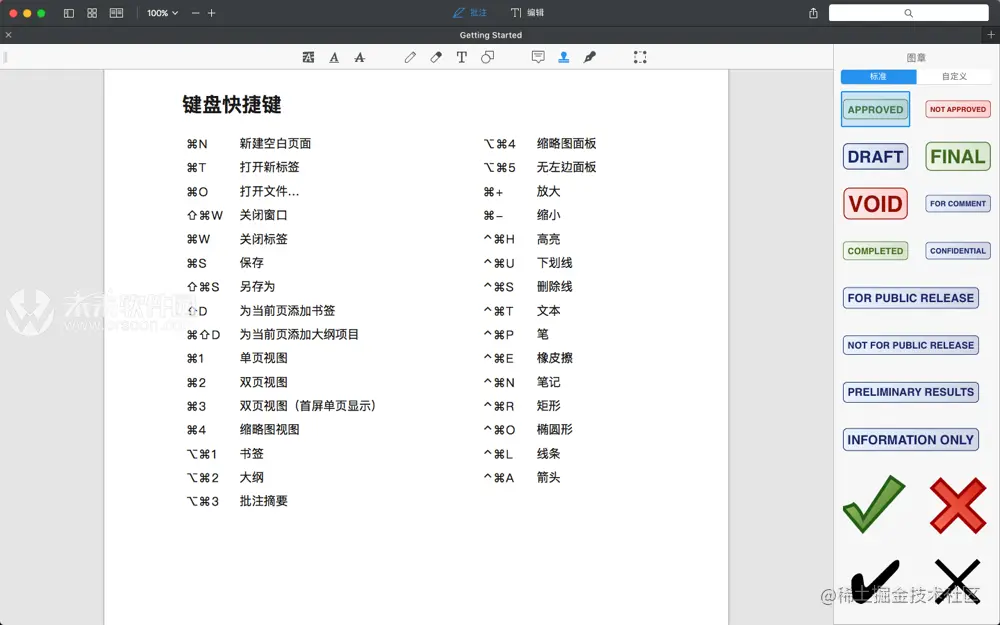This screenshot has height=625, width=1000.
Task: Click the 批注摘要 text
Action: tap(263, 501)
